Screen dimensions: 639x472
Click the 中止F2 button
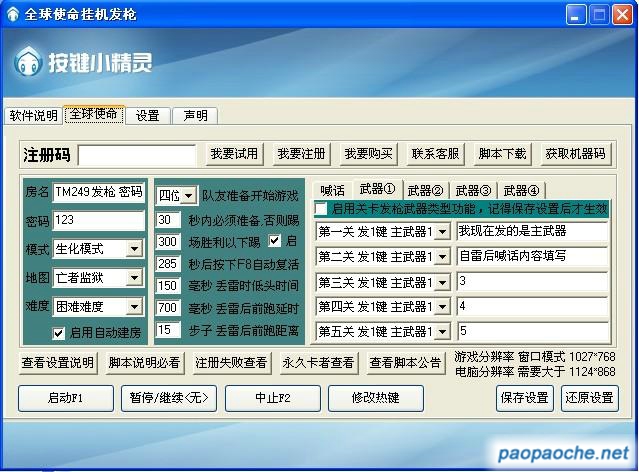[x=273, y=398]
